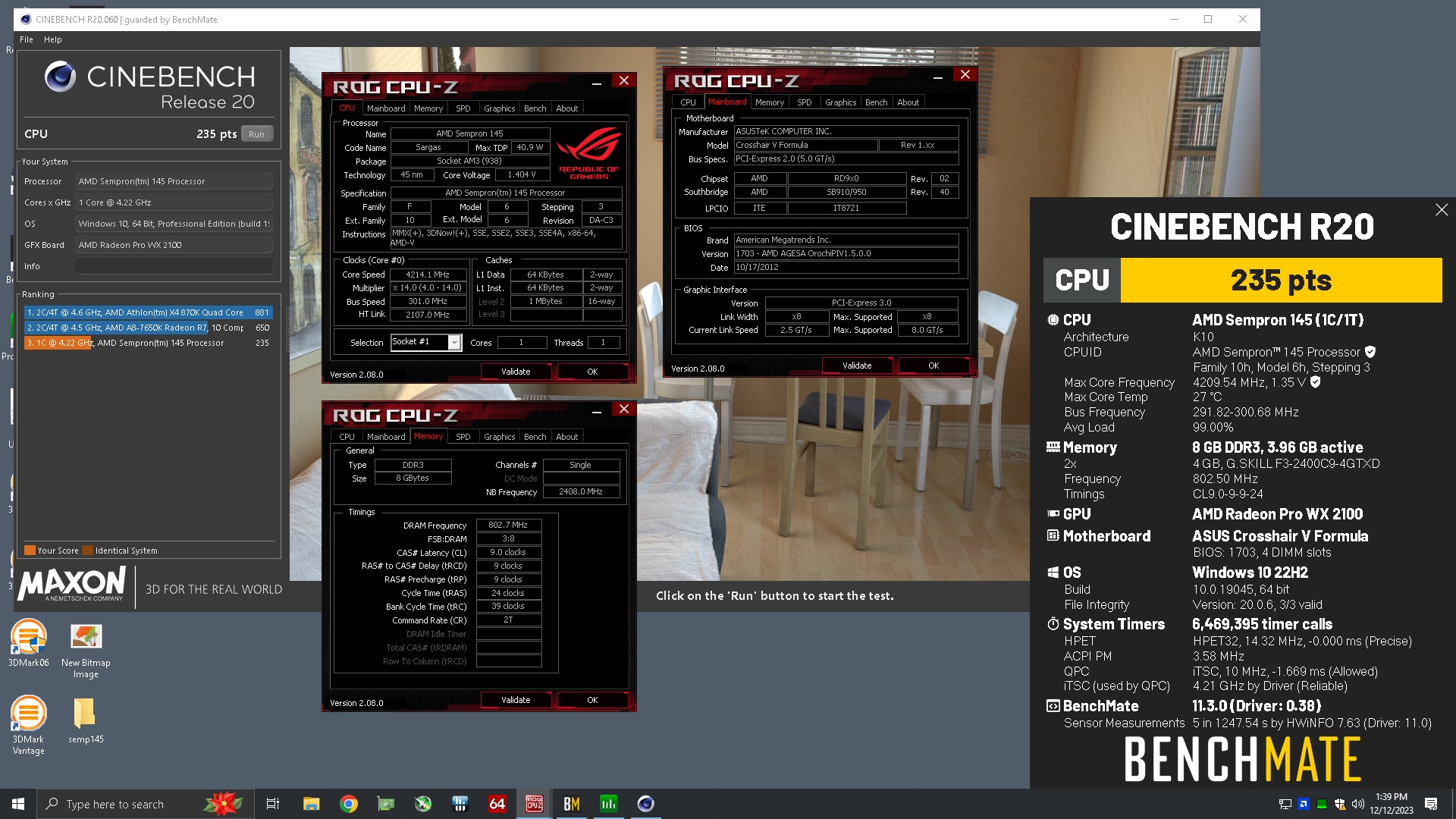Image resolution: width=1456 pixels, height=819 pixels.
Task: Open the New Bitmap Image file
Action: click(x=86, y=650)
